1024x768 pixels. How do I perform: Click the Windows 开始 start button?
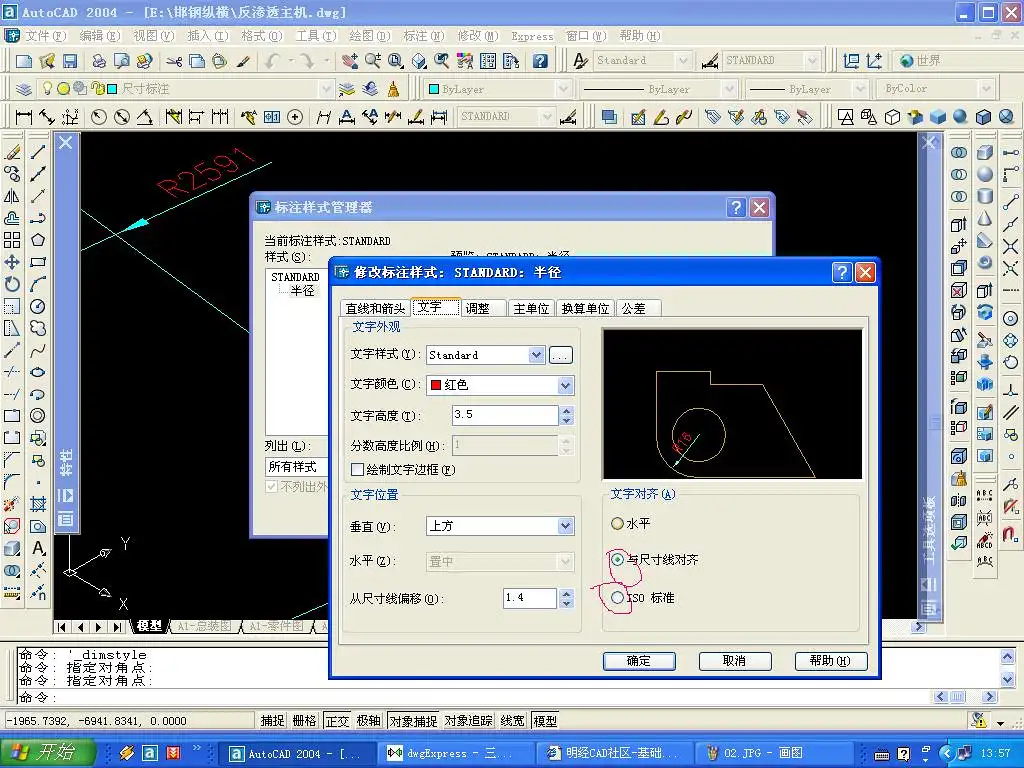pos(48,752)
